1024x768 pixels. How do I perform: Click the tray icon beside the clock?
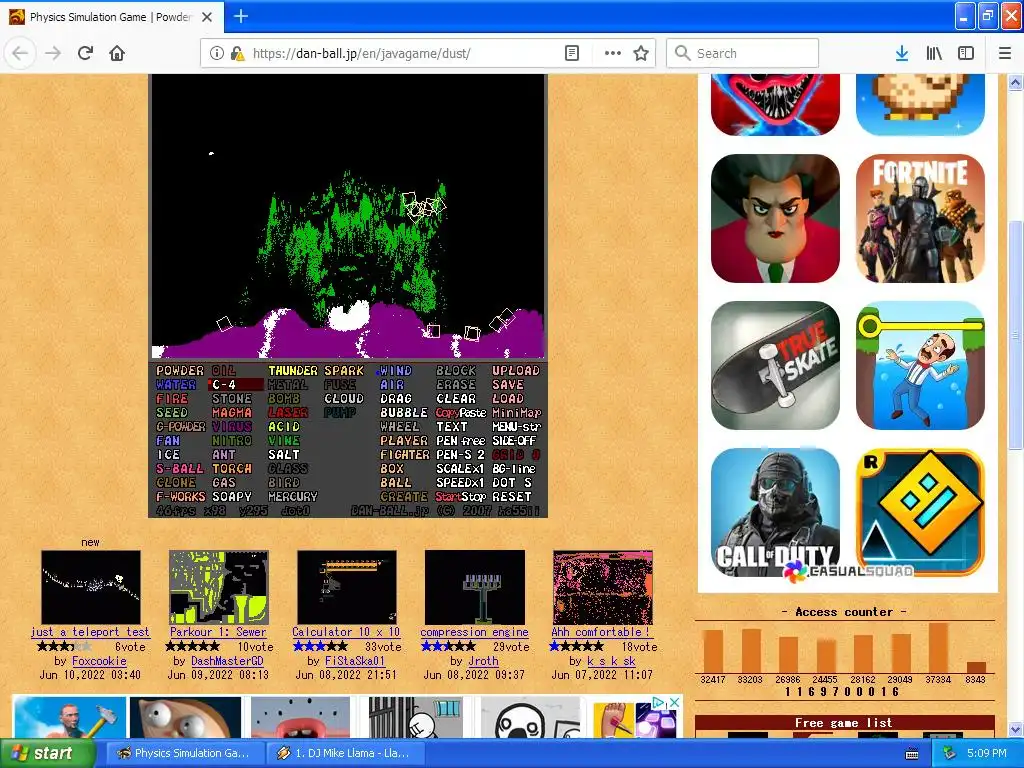[x=949, y=753]
